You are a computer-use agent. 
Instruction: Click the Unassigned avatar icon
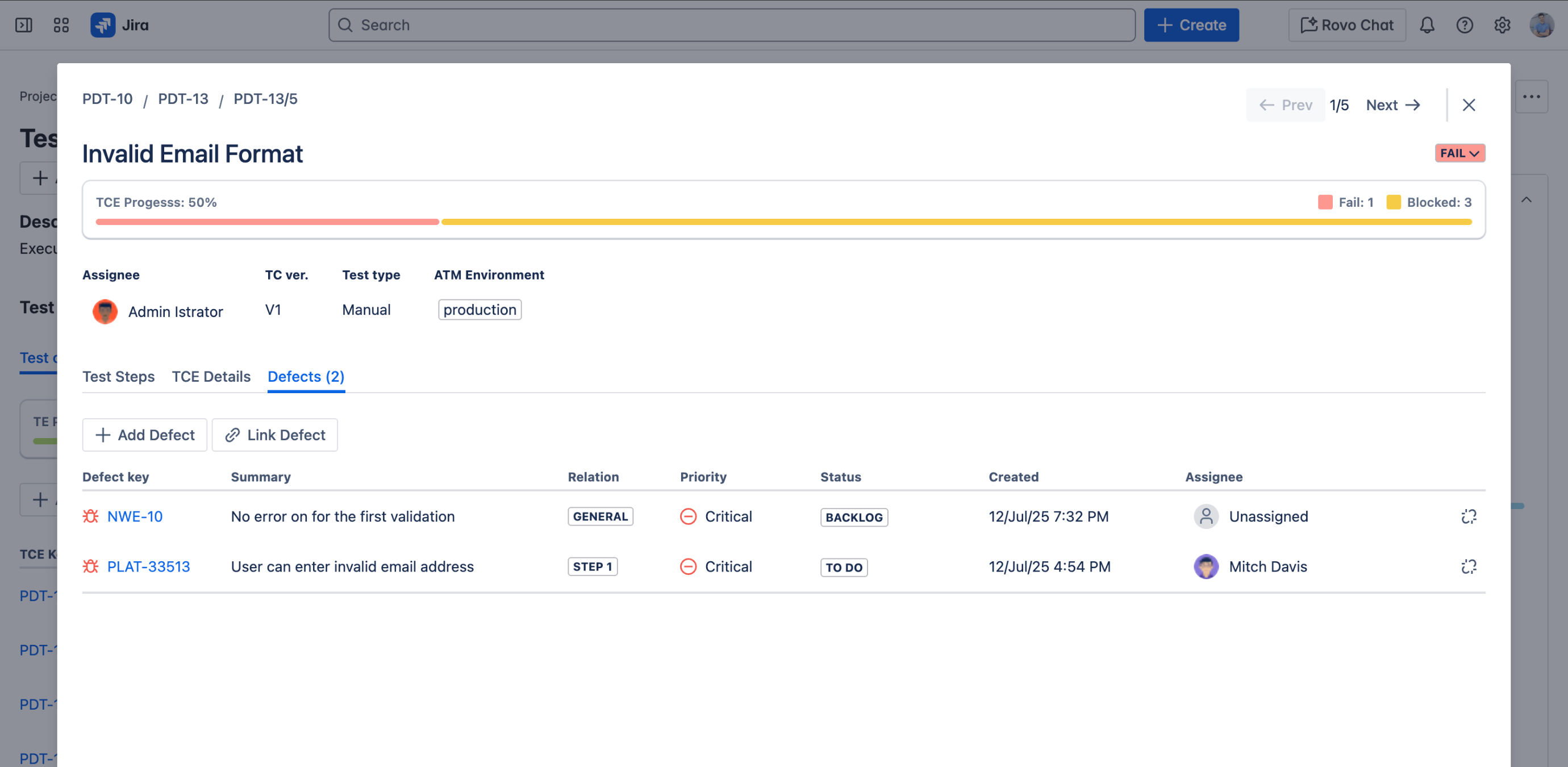(x=1206, y=516)
